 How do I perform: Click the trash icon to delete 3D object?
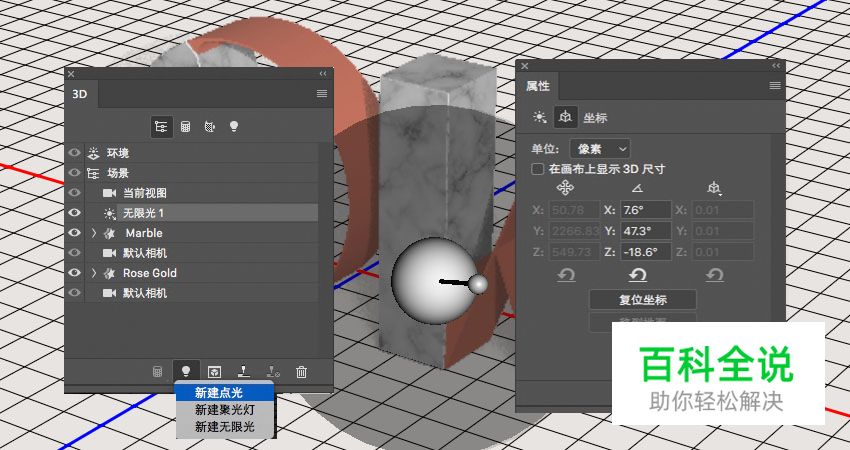(x=301, y=371)
